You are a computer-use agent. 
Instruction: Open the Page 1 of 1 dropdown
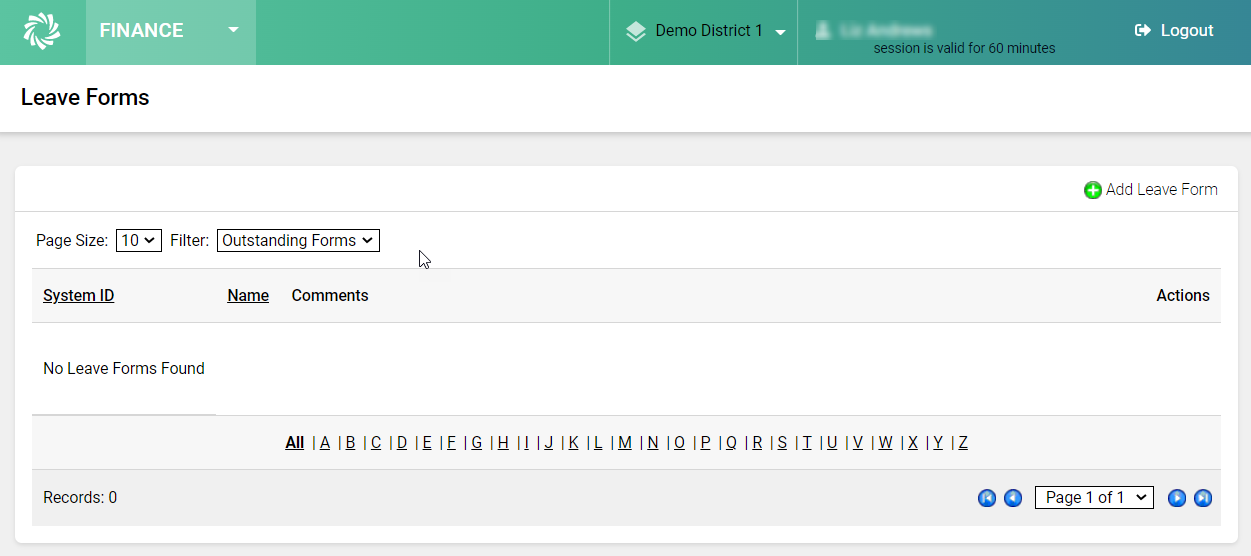pos(1094,497)
